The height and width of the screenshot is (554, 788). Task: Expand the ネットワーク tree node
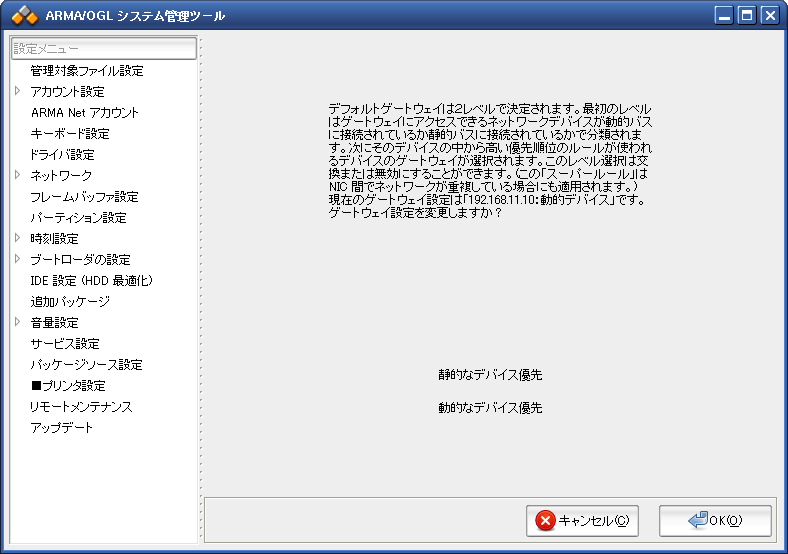pyautogui.click(x=17, y=175)
